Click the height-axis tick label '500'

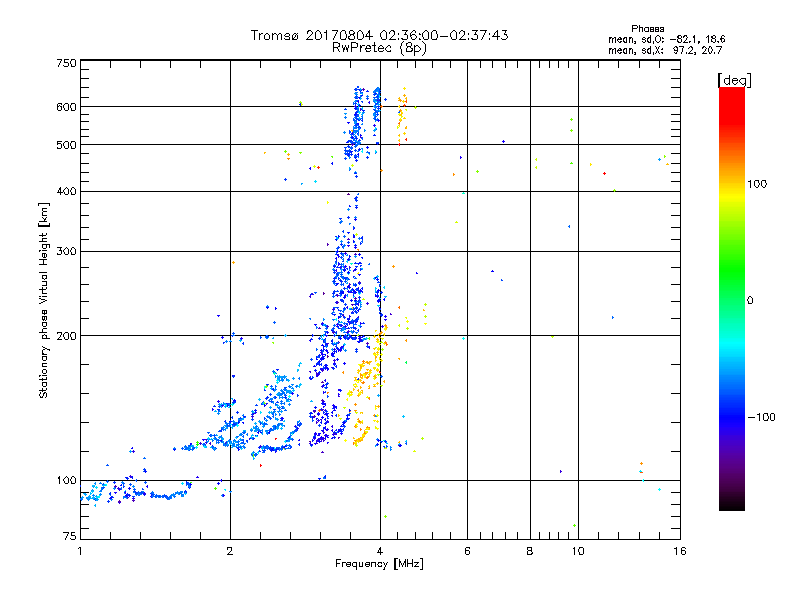click(x=66, y=145)
